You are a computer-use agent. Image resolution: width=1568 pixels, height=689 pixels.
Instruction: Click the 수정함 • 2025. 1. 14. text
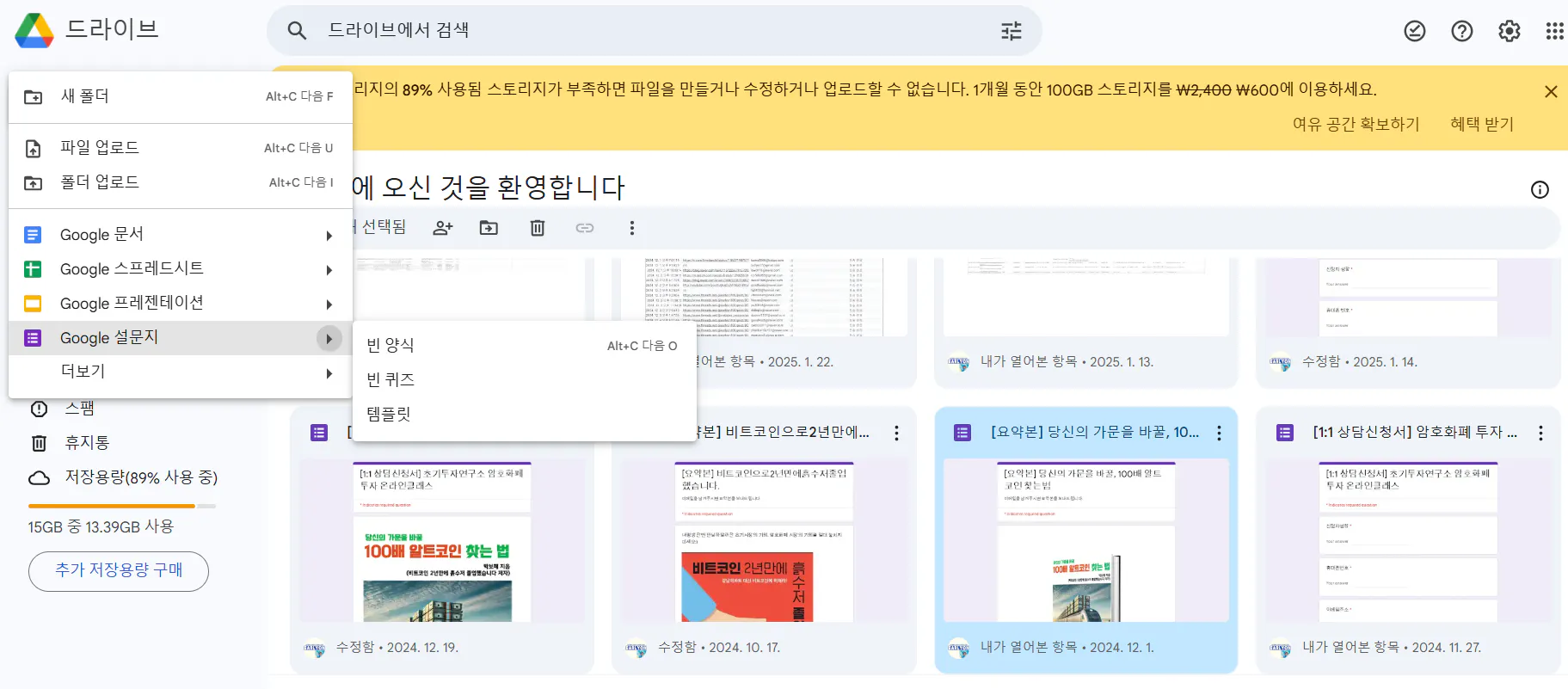pyautogui.click(x=1360, y=362)
